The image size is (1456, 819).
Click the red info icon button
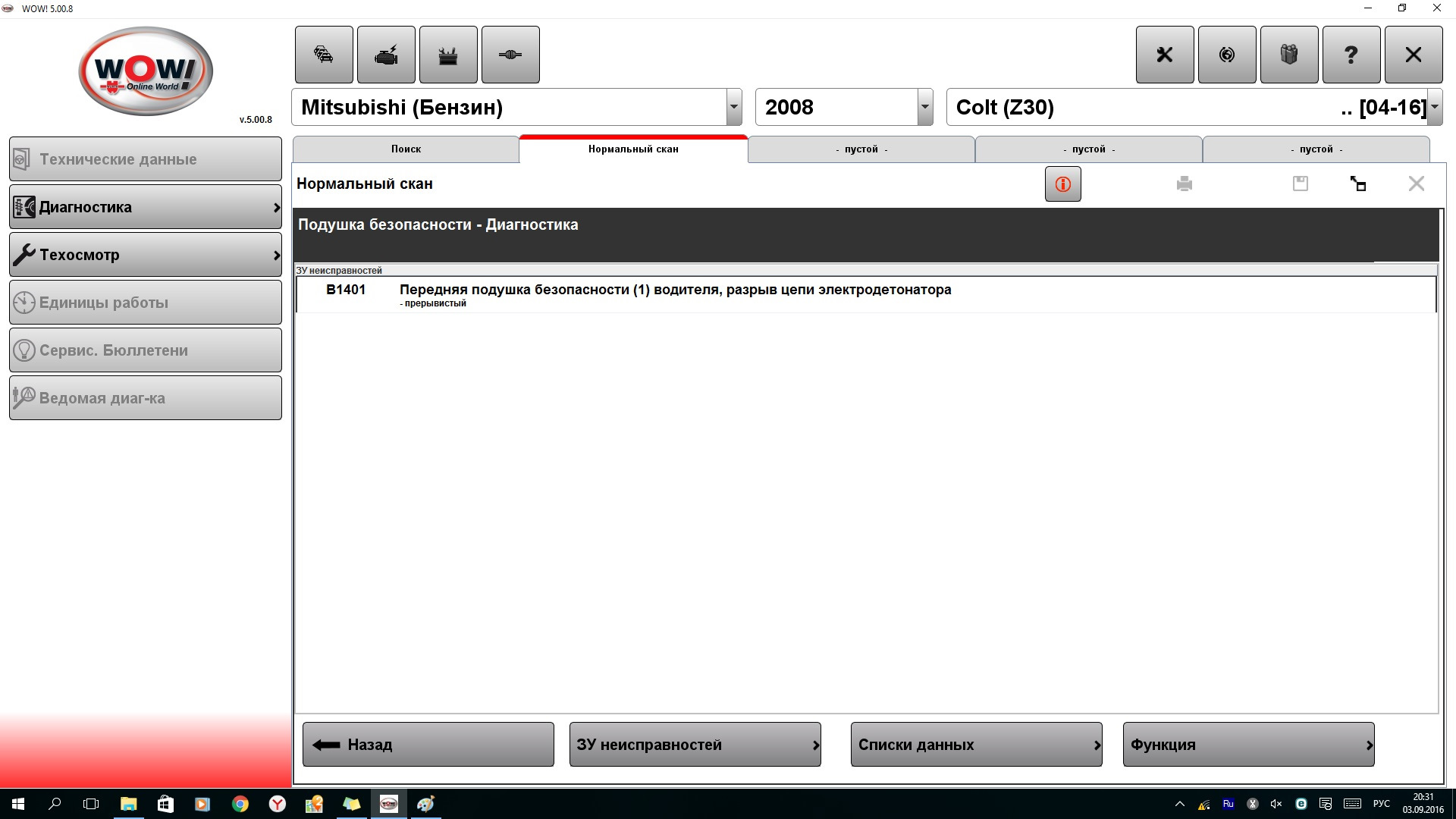click(1062, 184)
